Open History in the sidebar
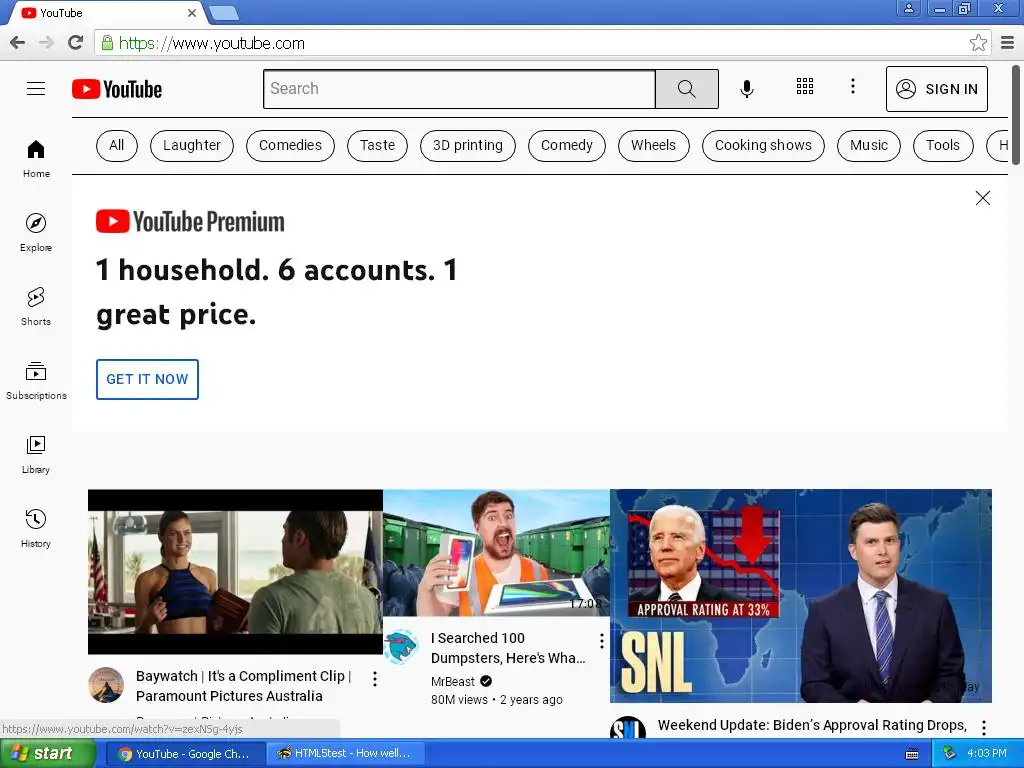Image resolution: width=1024 pixels, height=768 pixels. tap(36, 528)
